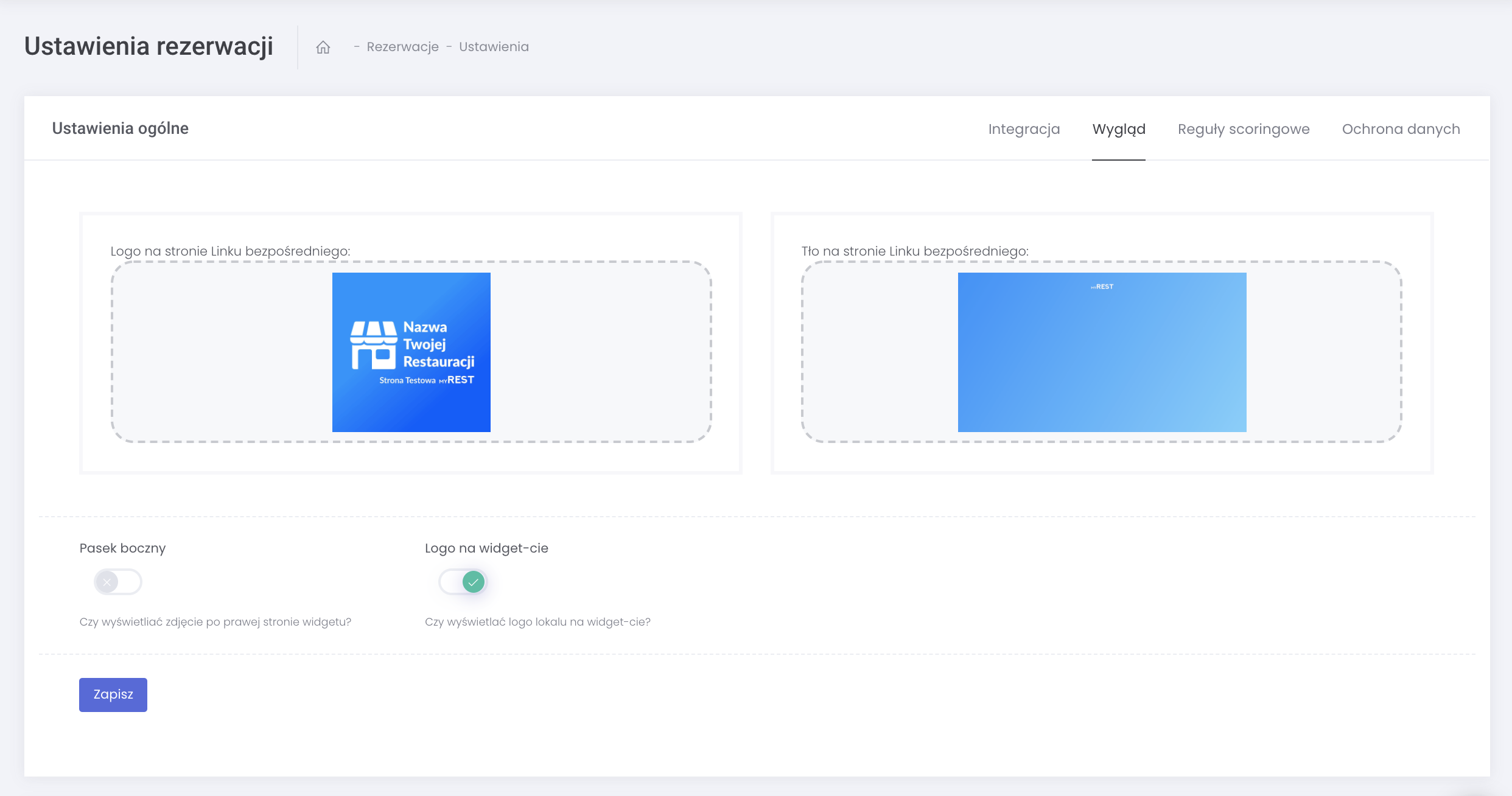Disable the Logo na widget-cie switch

pyautogui.click(x=463, y=582)
